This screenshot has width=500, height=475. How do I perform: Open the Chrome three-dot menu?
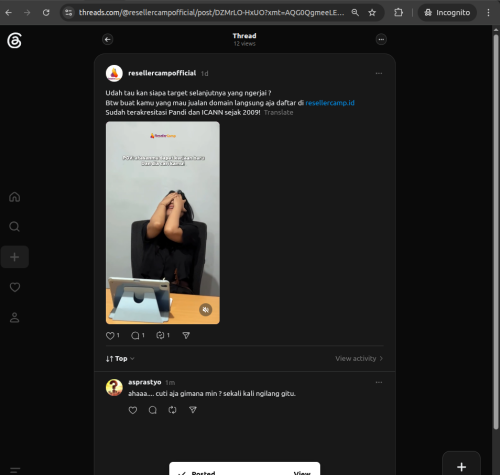pos(488,13)
